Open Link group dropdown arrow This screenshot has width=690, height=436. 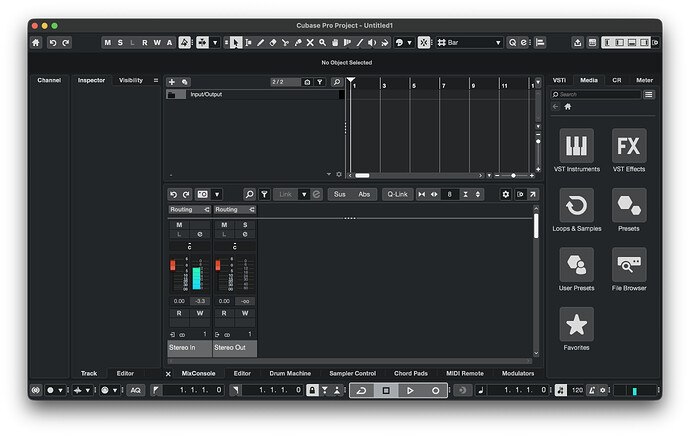pyautogui.click(x=304, y=194)
